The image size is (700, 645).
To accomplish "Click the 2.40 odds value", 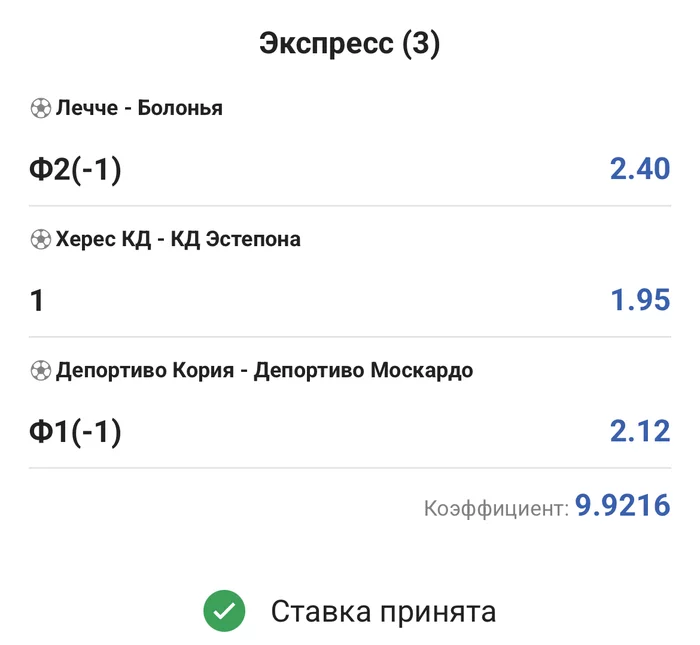I will click(x=639, y=170).
